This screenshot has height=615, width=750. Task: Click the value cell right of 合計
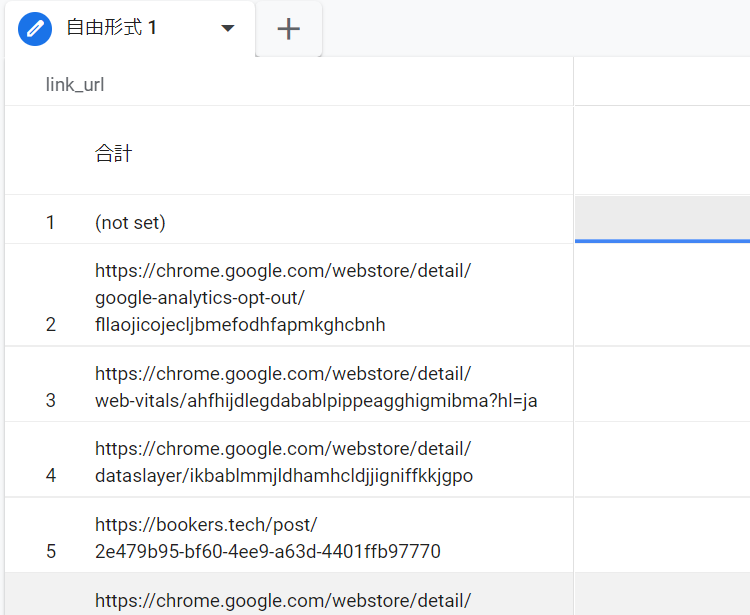661,152
